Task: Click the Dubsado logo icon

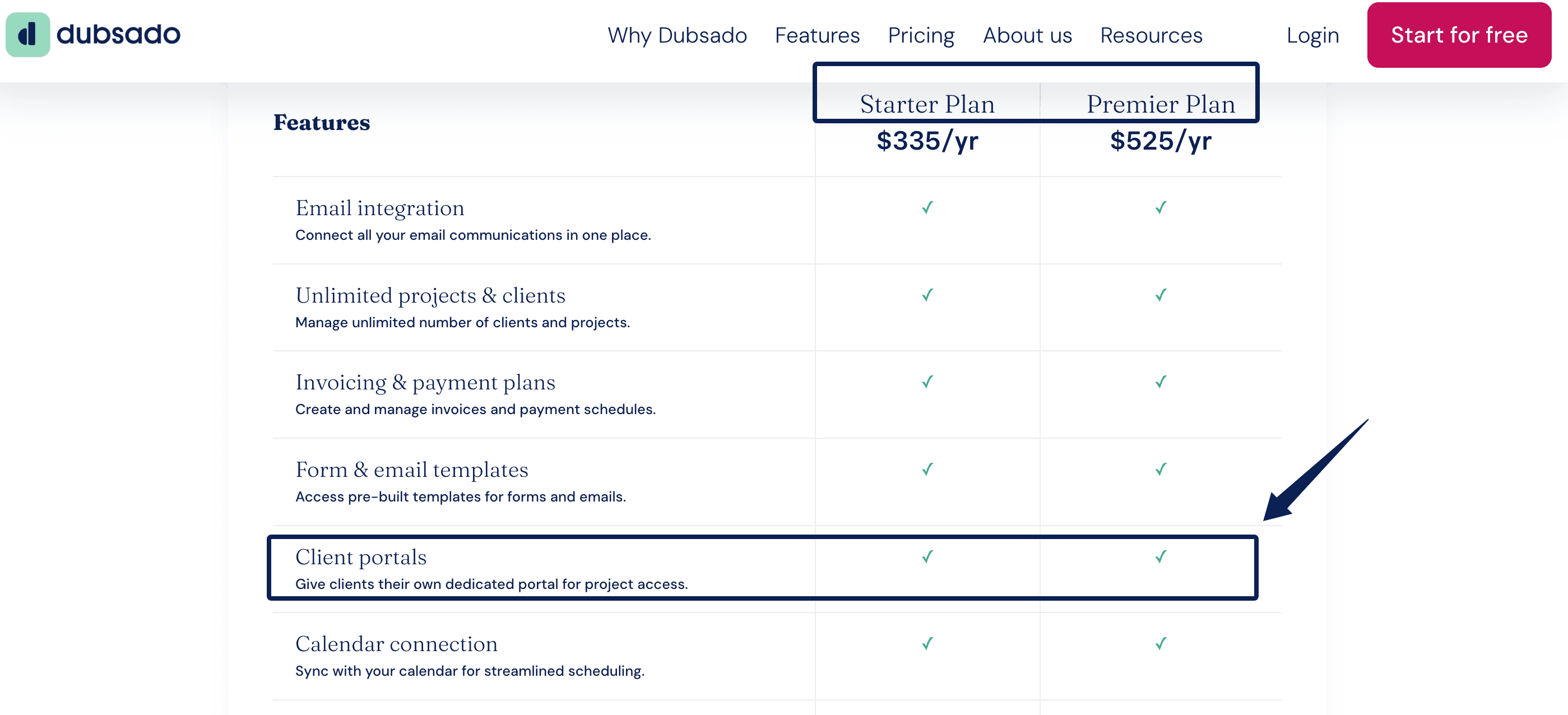Action: pos(27,35)
